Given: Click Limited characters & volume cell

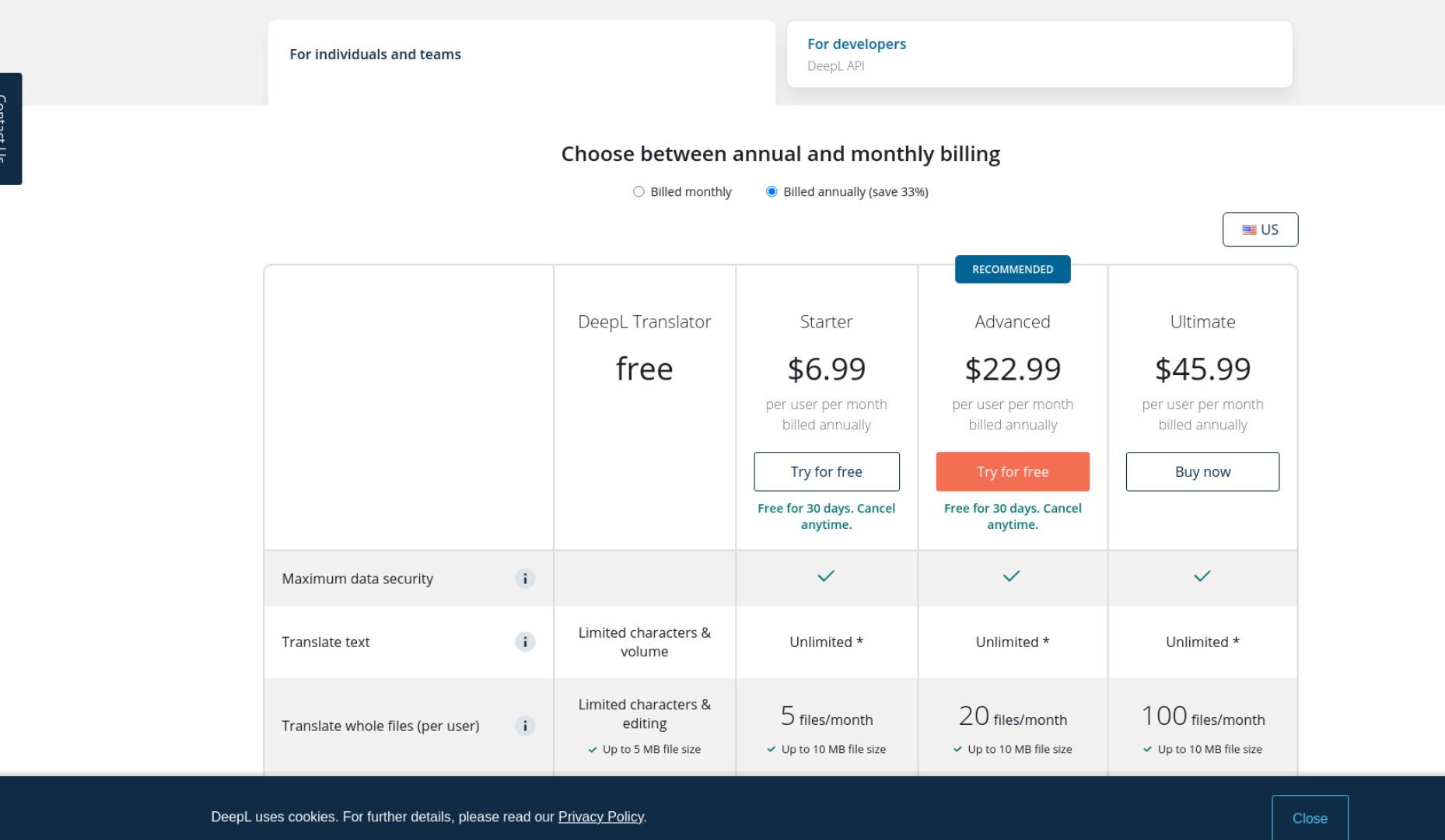Looking at the screenshot, I should 645,642.
